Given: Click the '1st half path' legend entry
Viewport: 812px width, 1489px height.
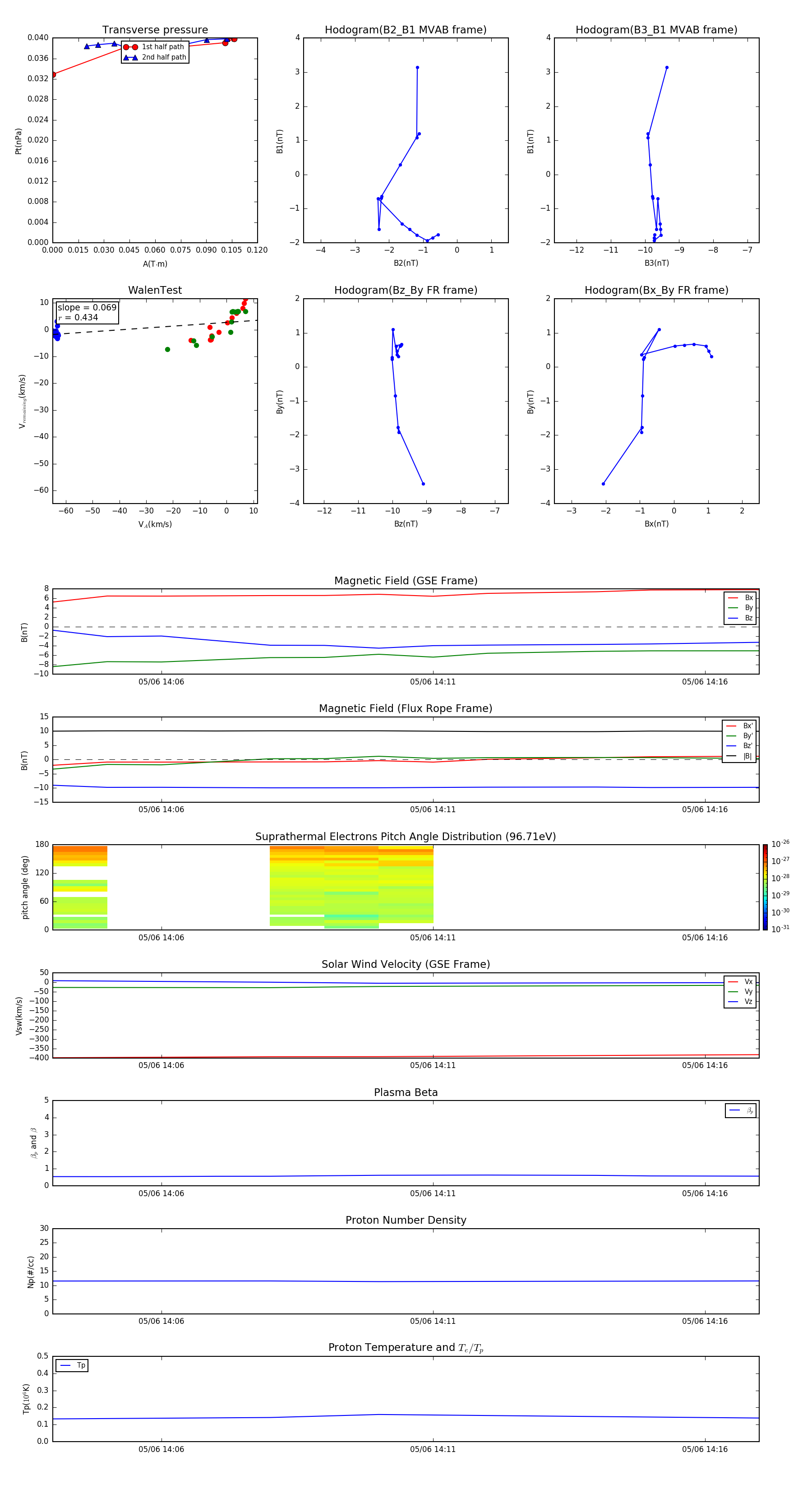Looking at the screenshot, I should coord(154,47).
